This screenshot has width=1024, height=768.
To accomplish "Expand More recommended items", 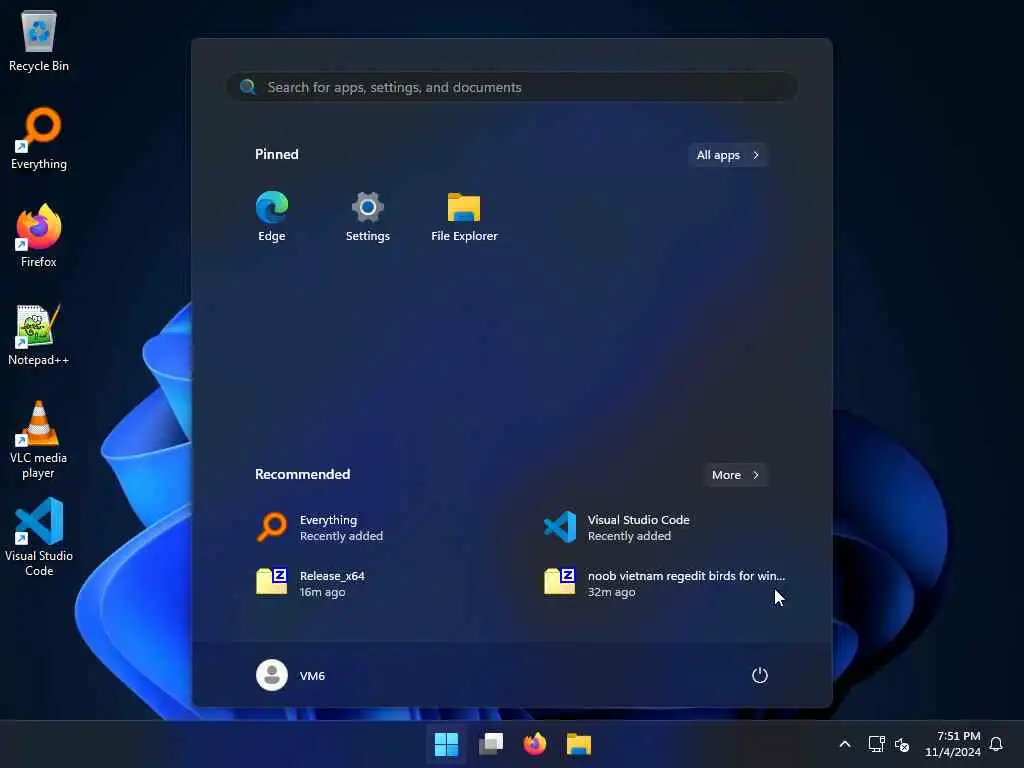I will point(736,475).
